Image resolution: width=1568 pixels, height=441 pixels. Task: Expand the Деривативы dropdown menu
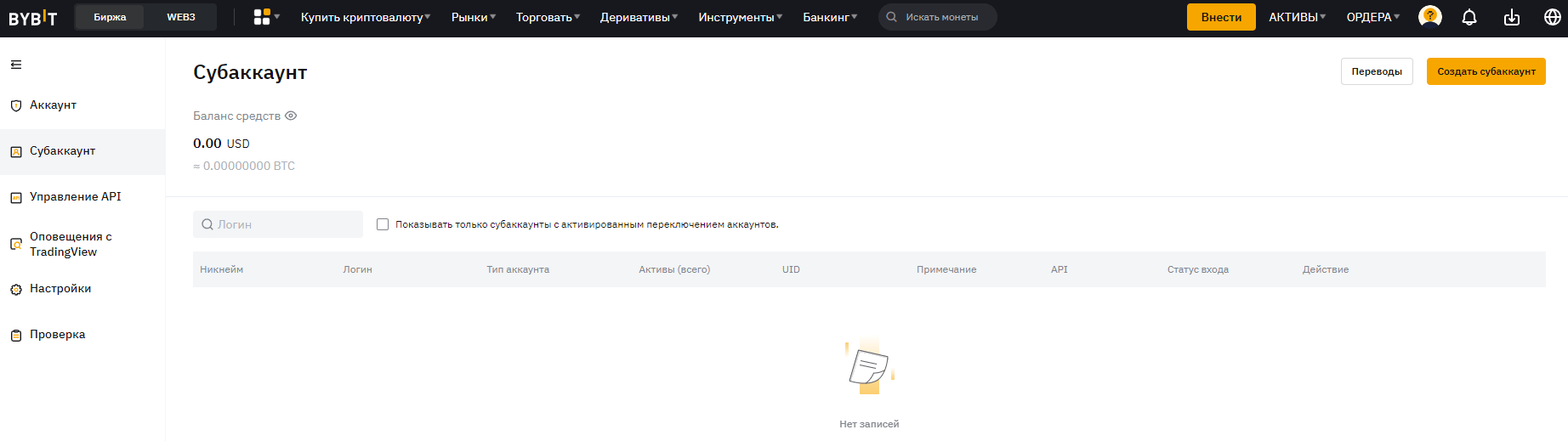(639, 17)
